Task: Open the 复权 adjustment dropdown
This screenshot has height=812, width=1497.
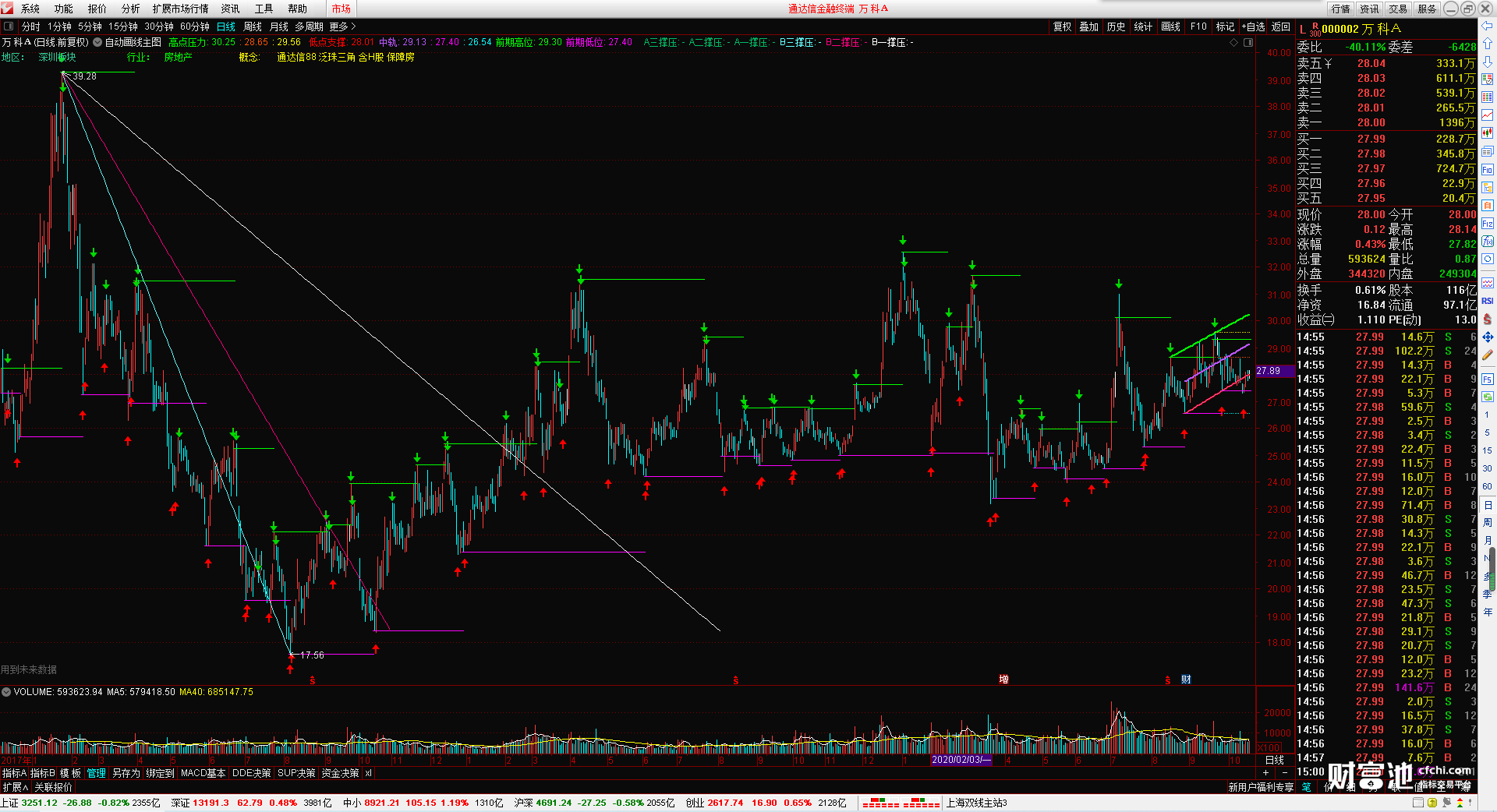Action: 1062,26
